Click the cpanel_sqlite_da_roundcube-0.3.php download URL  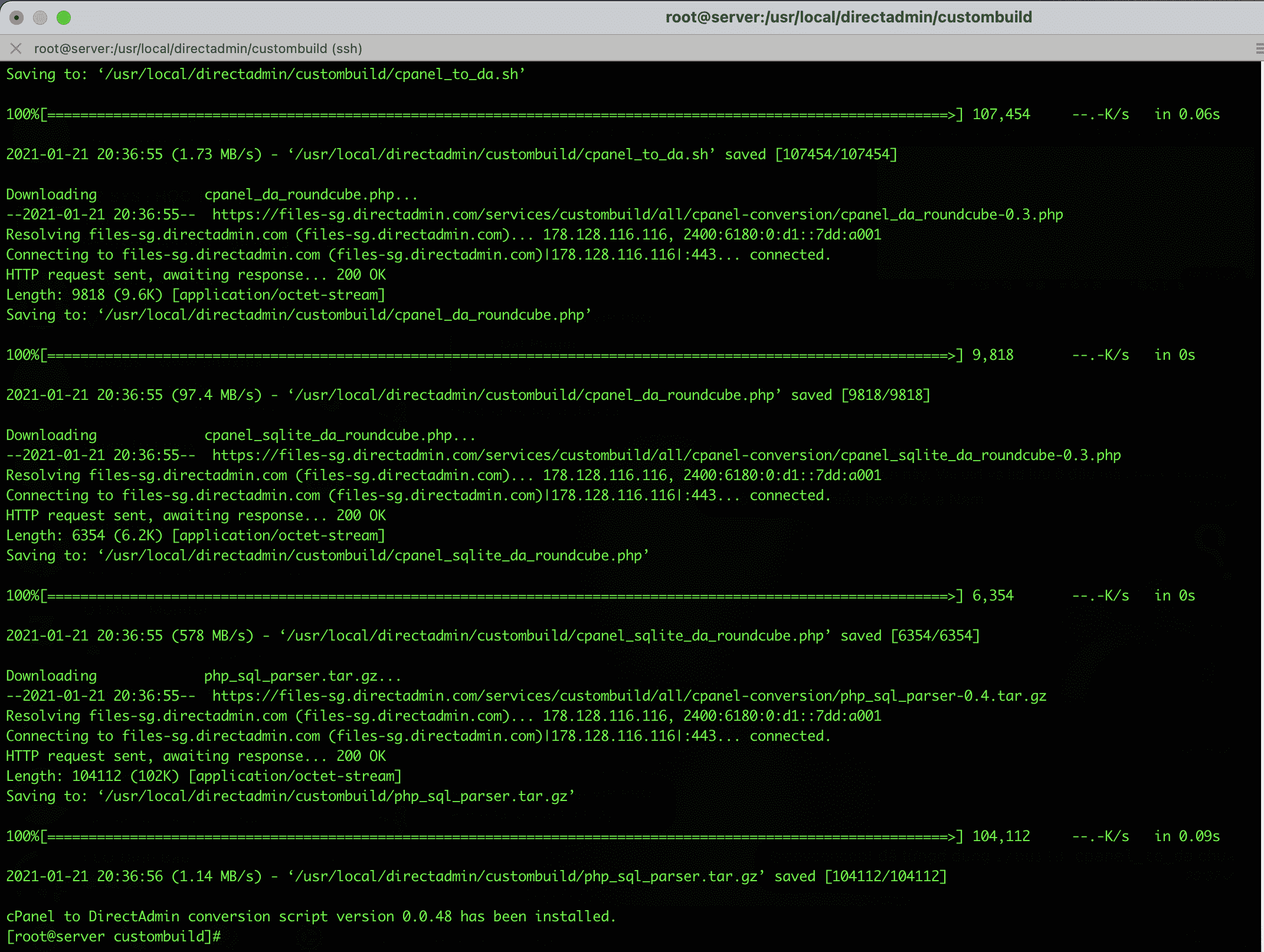pos(666,455)
